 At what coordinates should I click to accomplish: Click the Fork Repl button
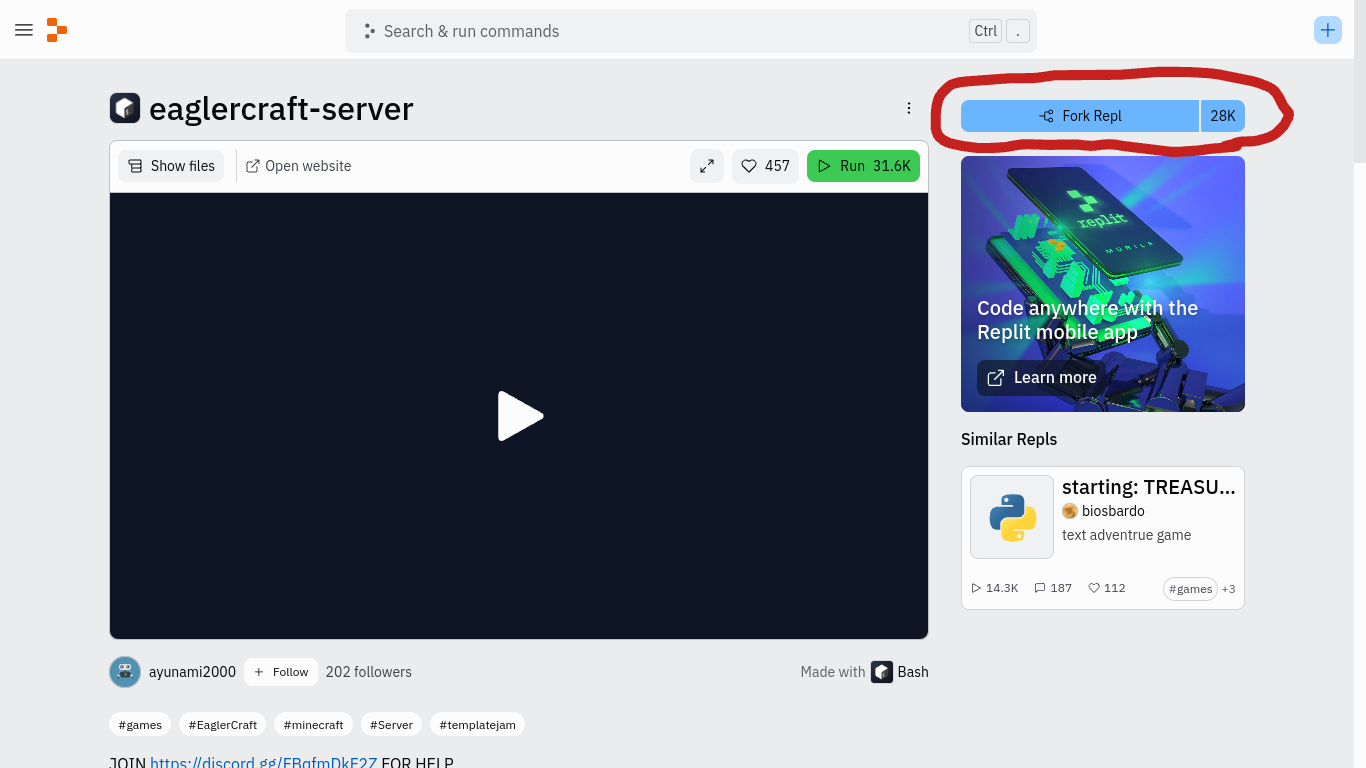coord(1080,116)
